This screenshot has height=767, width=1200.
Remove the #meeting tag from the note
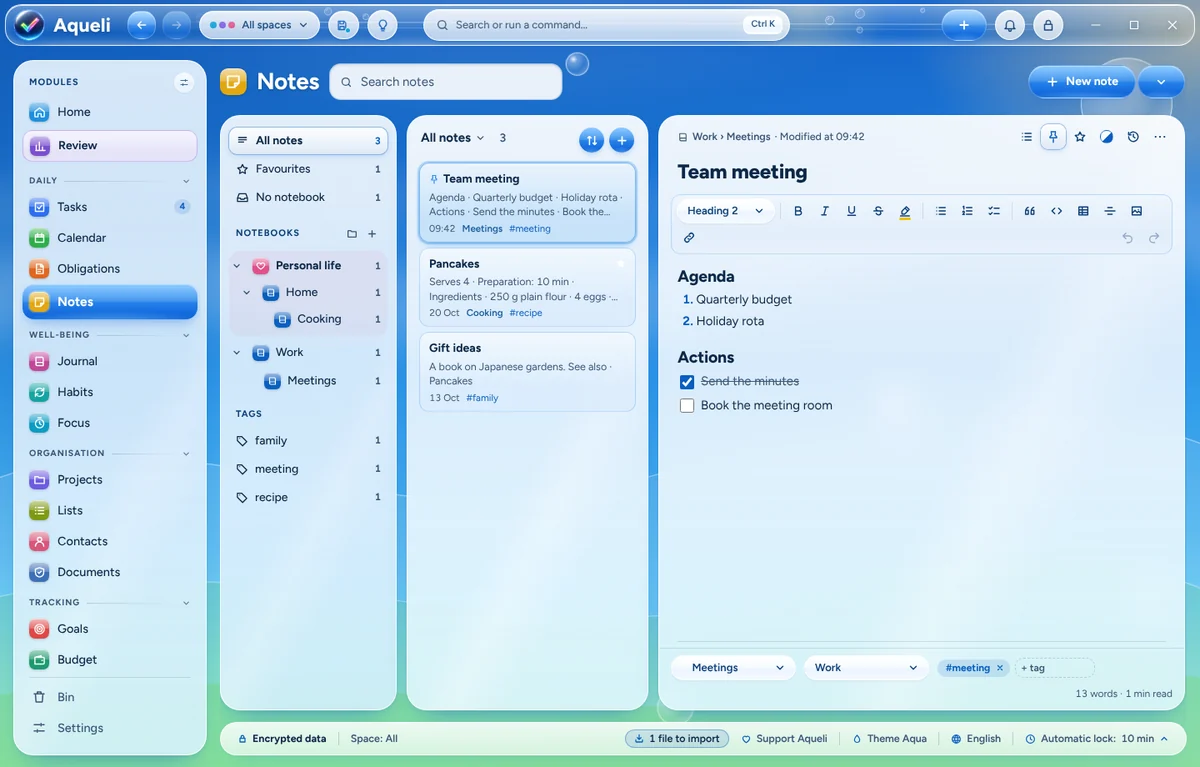click(x=1000, y=668)
